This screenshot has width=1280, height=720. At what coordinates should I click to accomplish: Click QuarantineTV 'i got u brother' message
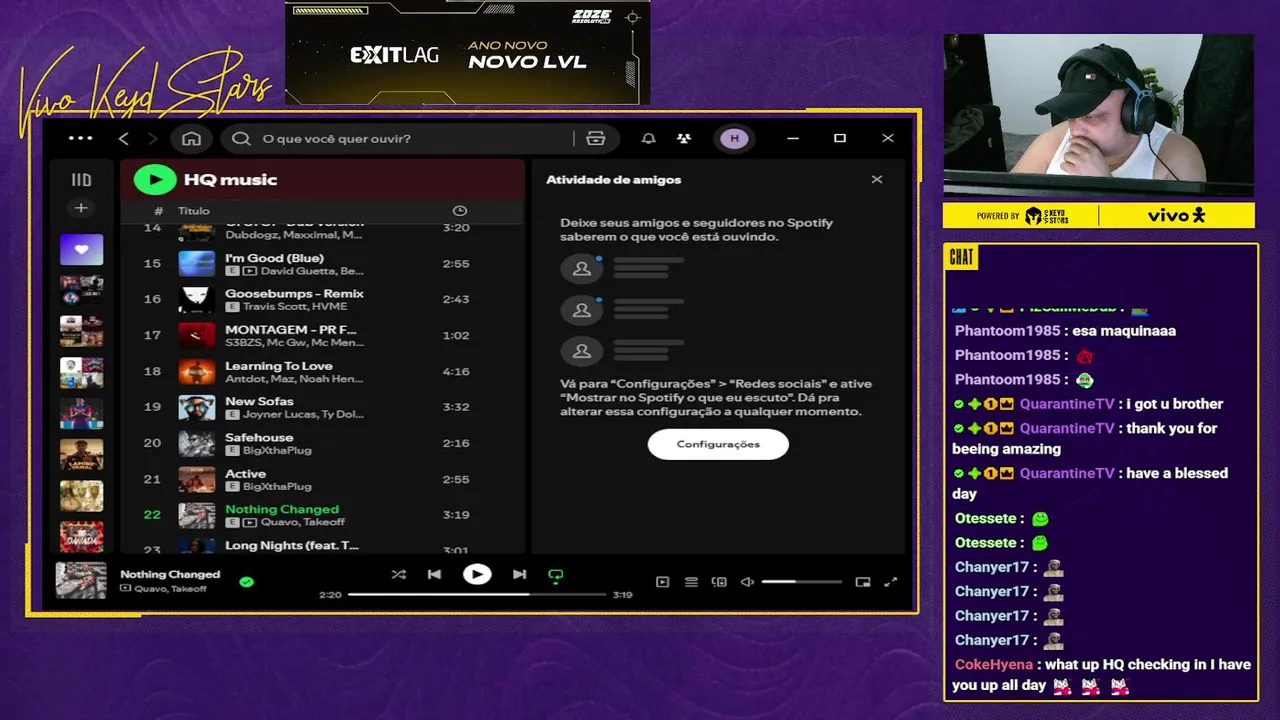pyautogui.click(x=1087, y=404)
